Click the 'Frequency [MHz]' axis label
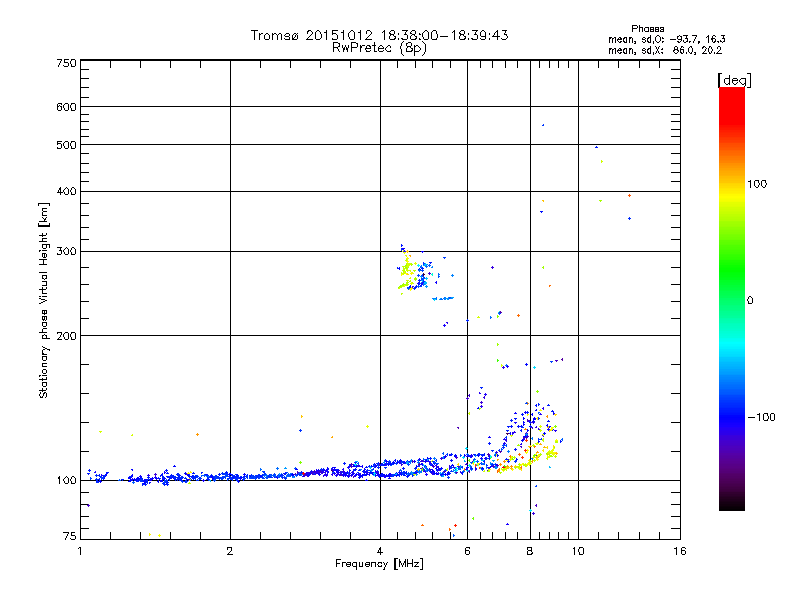Screen dimensions: 800x600 [x=379, y=563]
